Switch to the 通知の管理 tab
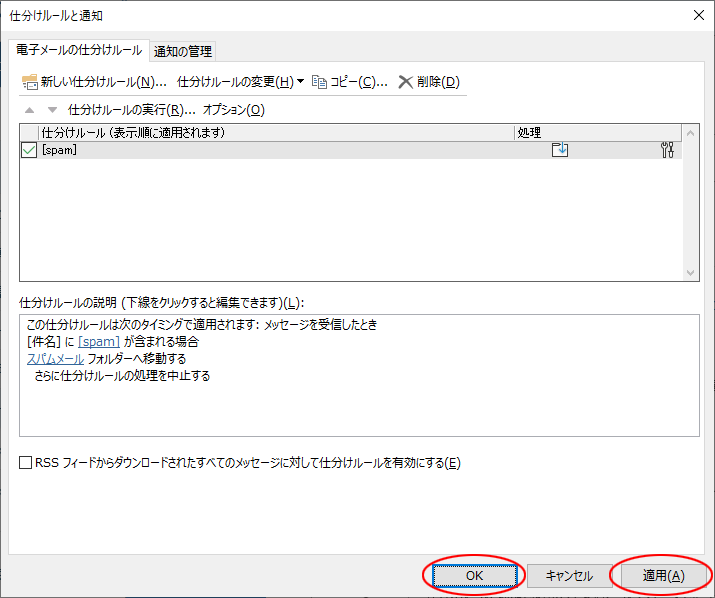 tap(183, 51)
